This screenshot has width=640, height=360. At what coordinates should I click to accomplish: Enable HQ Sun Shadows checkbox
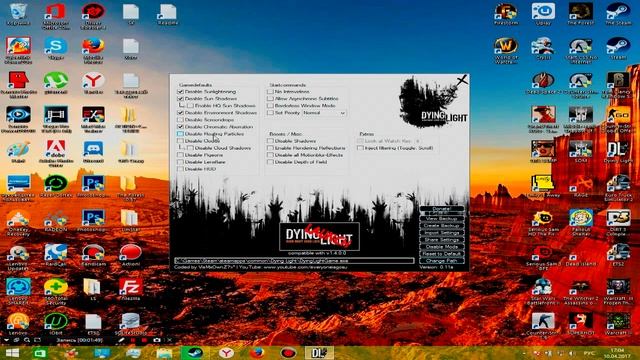pyautogui.click(x=190, y=106)
